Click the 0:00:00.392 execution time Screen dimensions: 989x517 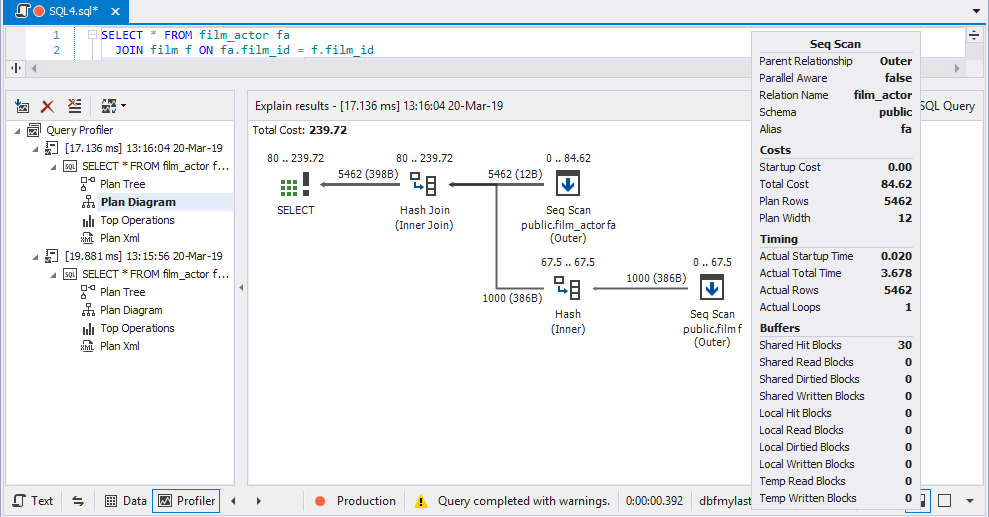pos(654,501)
